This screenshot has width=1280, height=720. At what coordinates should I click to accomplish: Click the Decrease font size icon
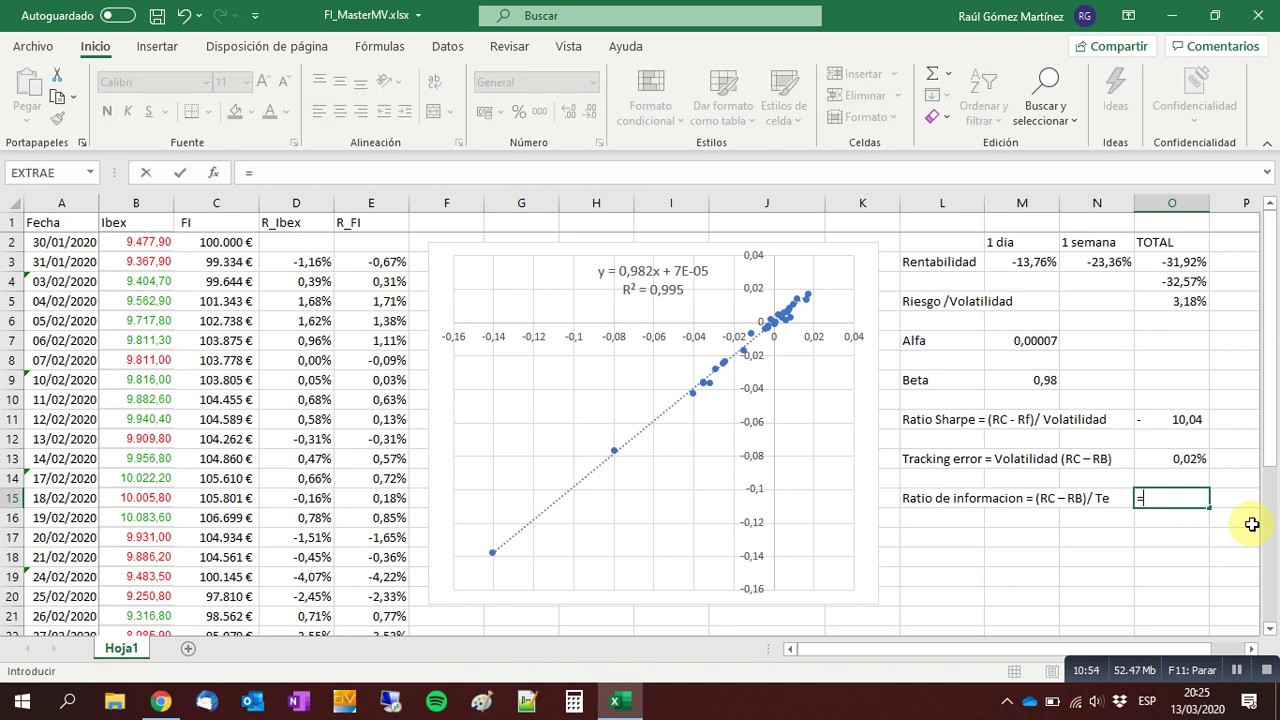pyautogui.click(x=283, y=82)
